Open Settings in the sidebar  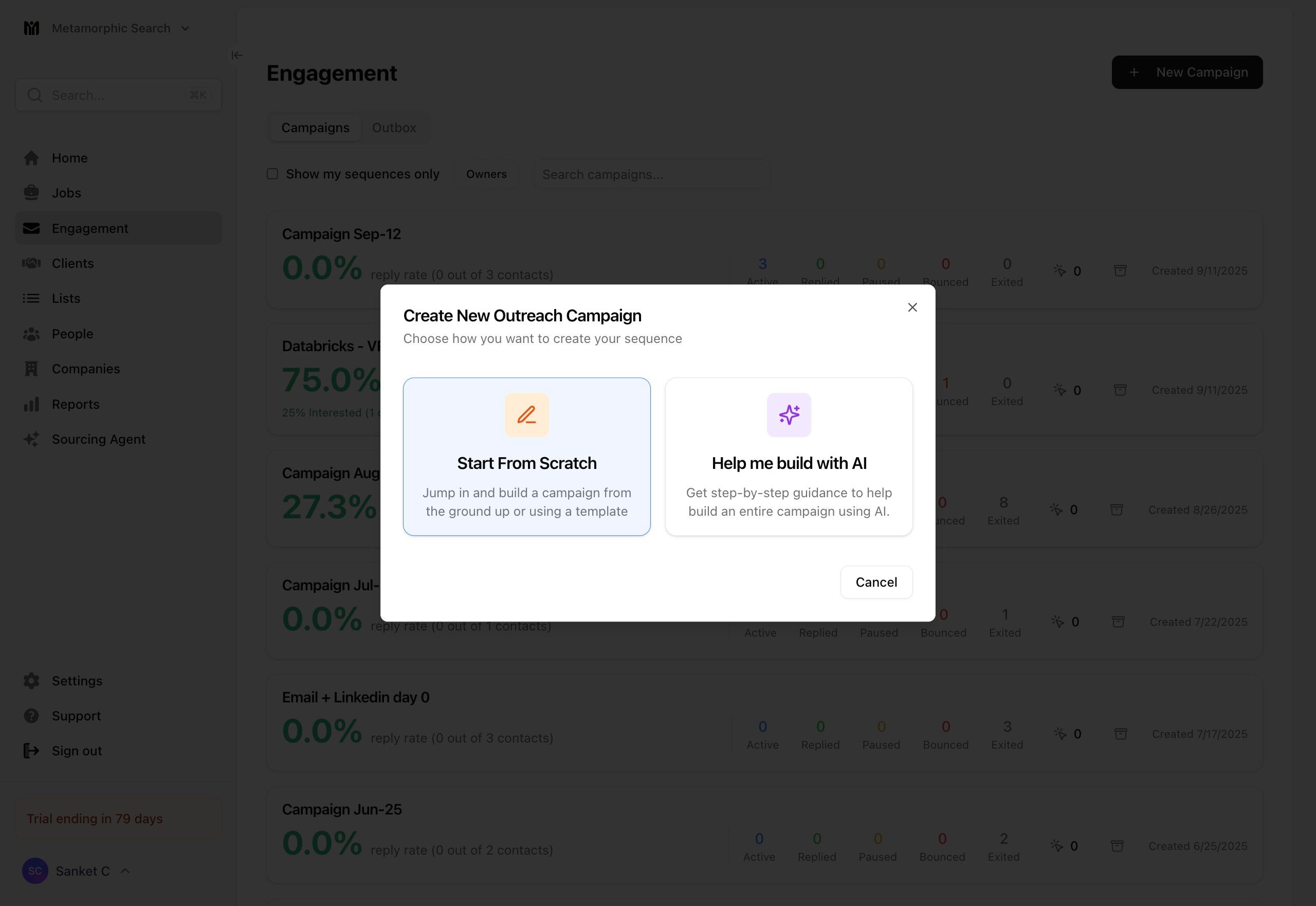click(x=77, y=681)
